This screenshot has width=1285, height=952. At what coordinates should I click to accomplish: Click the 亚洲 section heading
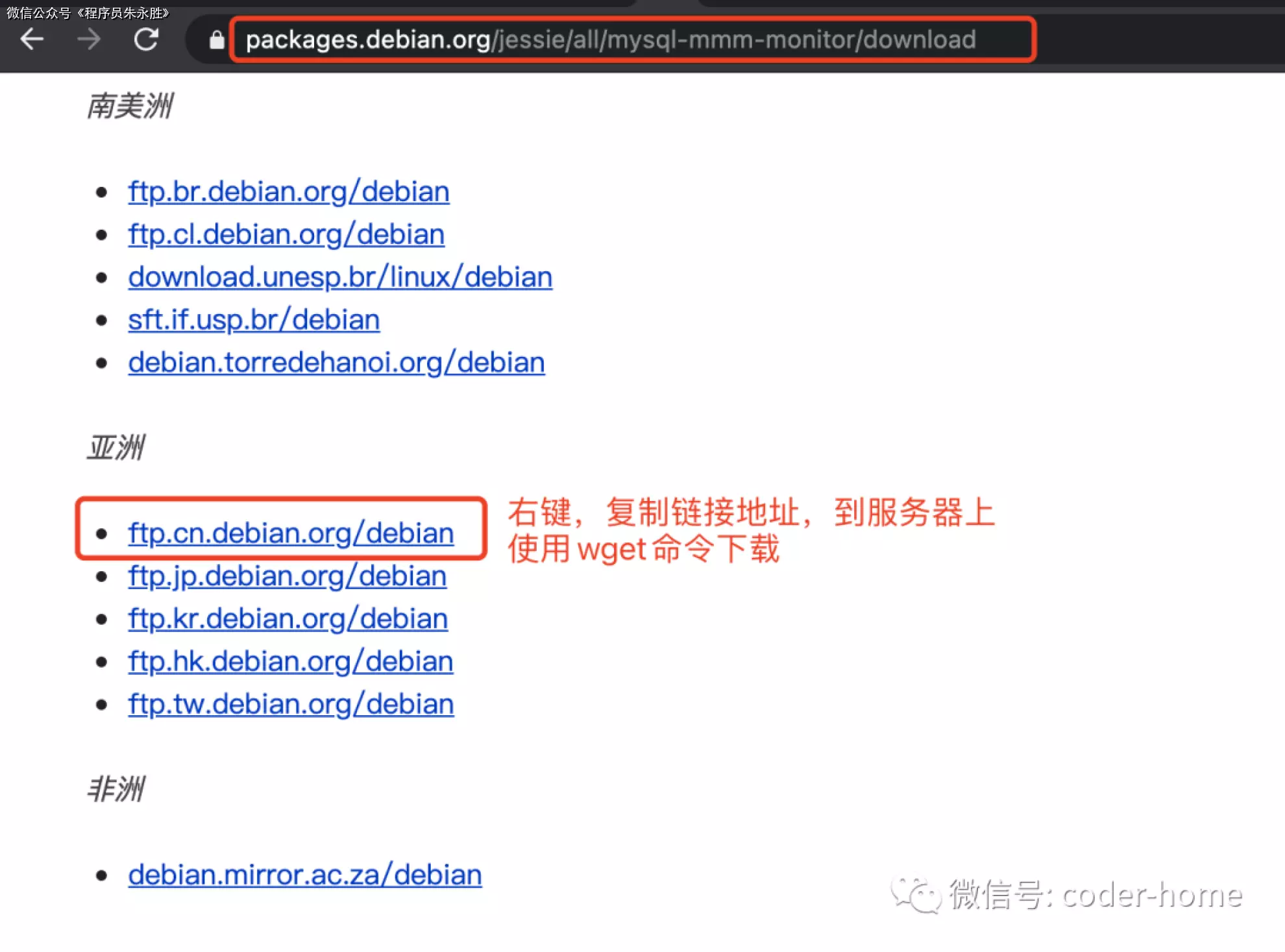click(x=116, y=448)
